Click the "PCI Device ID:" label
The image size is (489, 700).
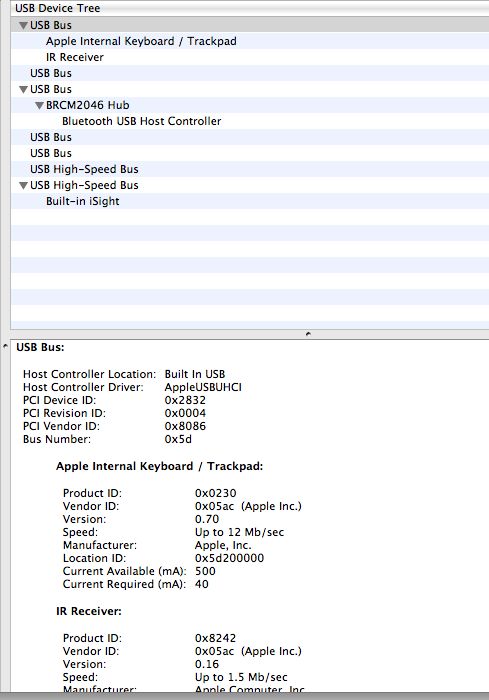click(x=59, y=400)
